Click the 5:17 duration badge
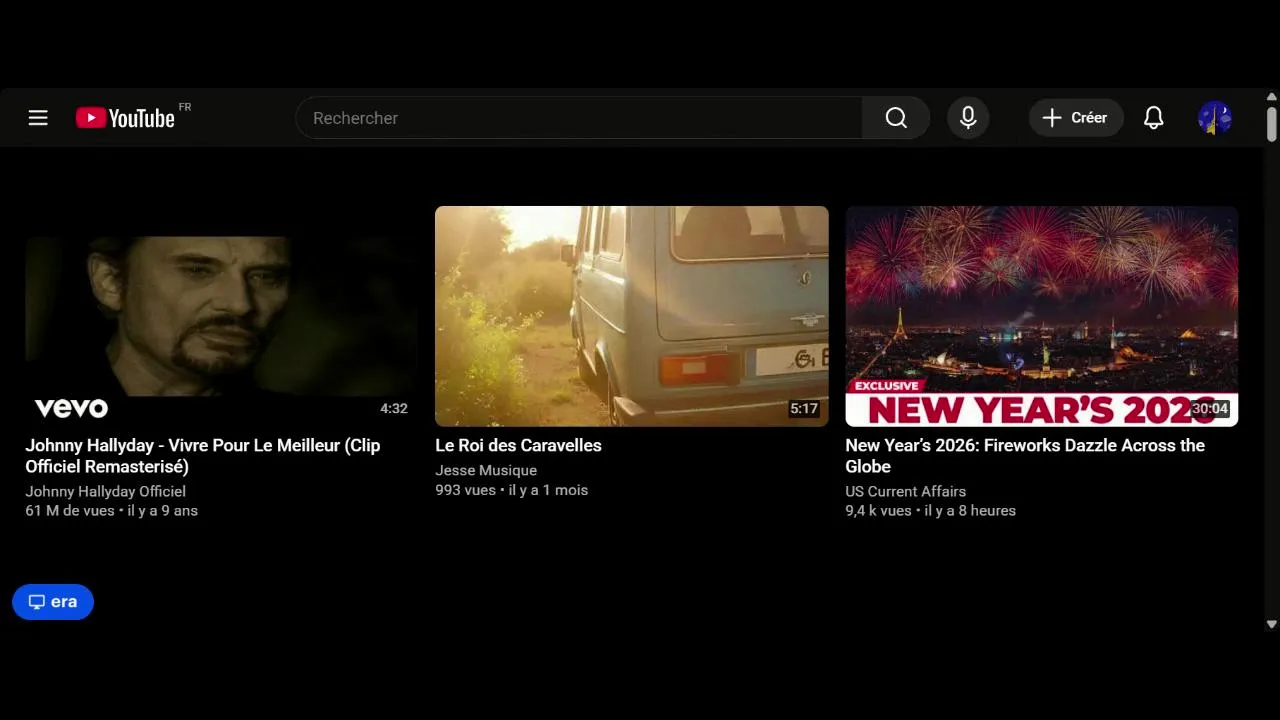Viewport: 1280px width, 720px height. [804, 409]
